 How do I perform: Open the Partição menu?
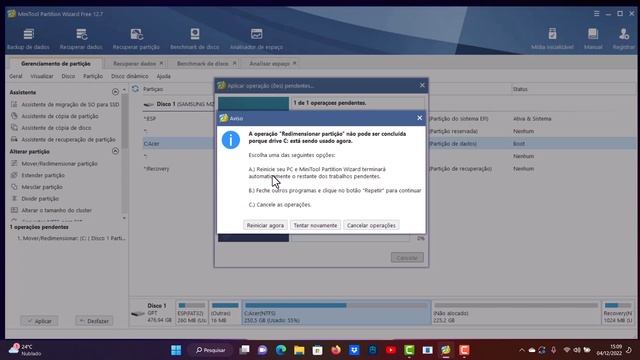pyautogui.click(x=93, y=76)
